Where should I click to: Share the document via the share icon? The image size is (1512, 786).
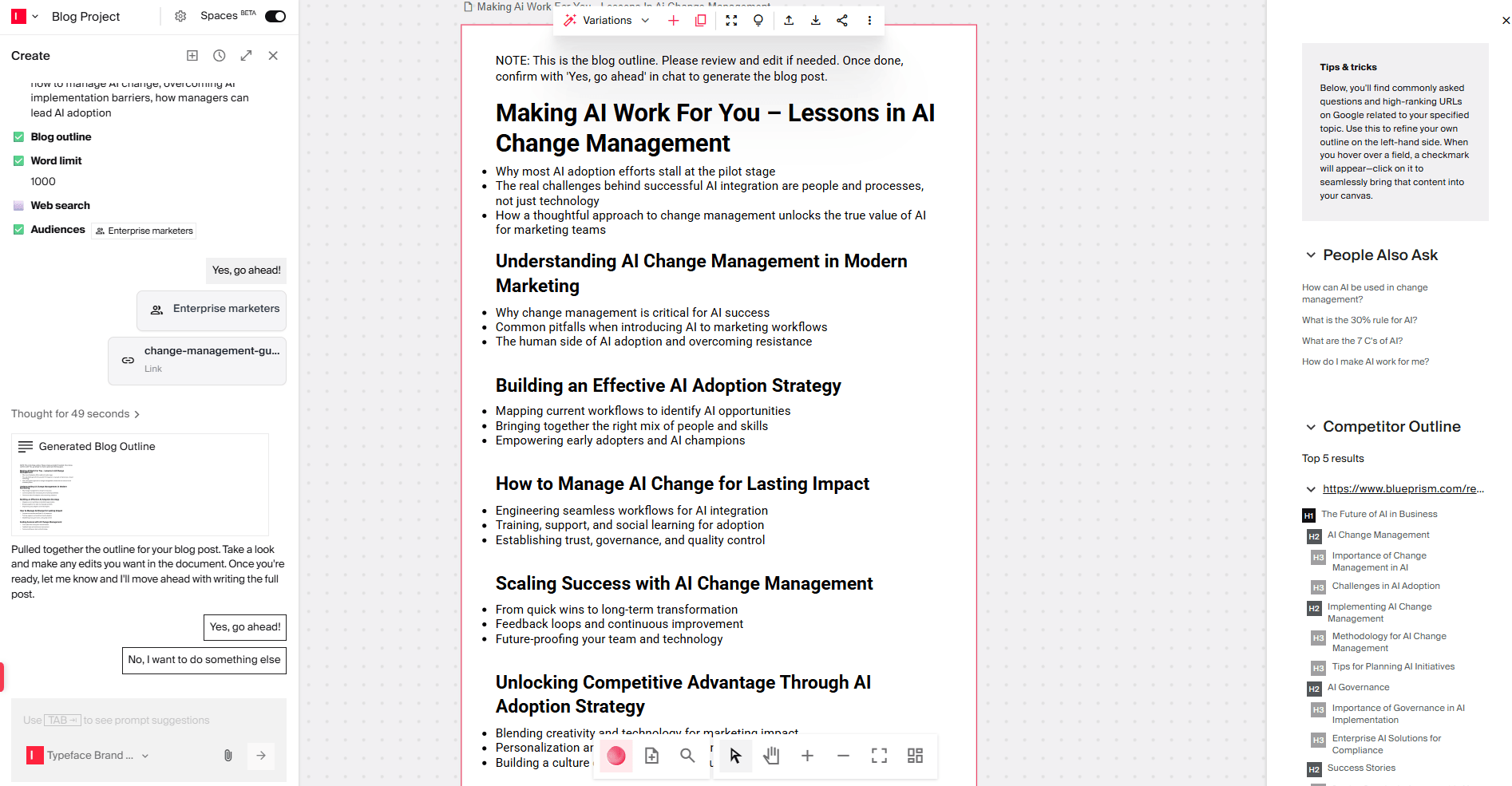(841, 20)
